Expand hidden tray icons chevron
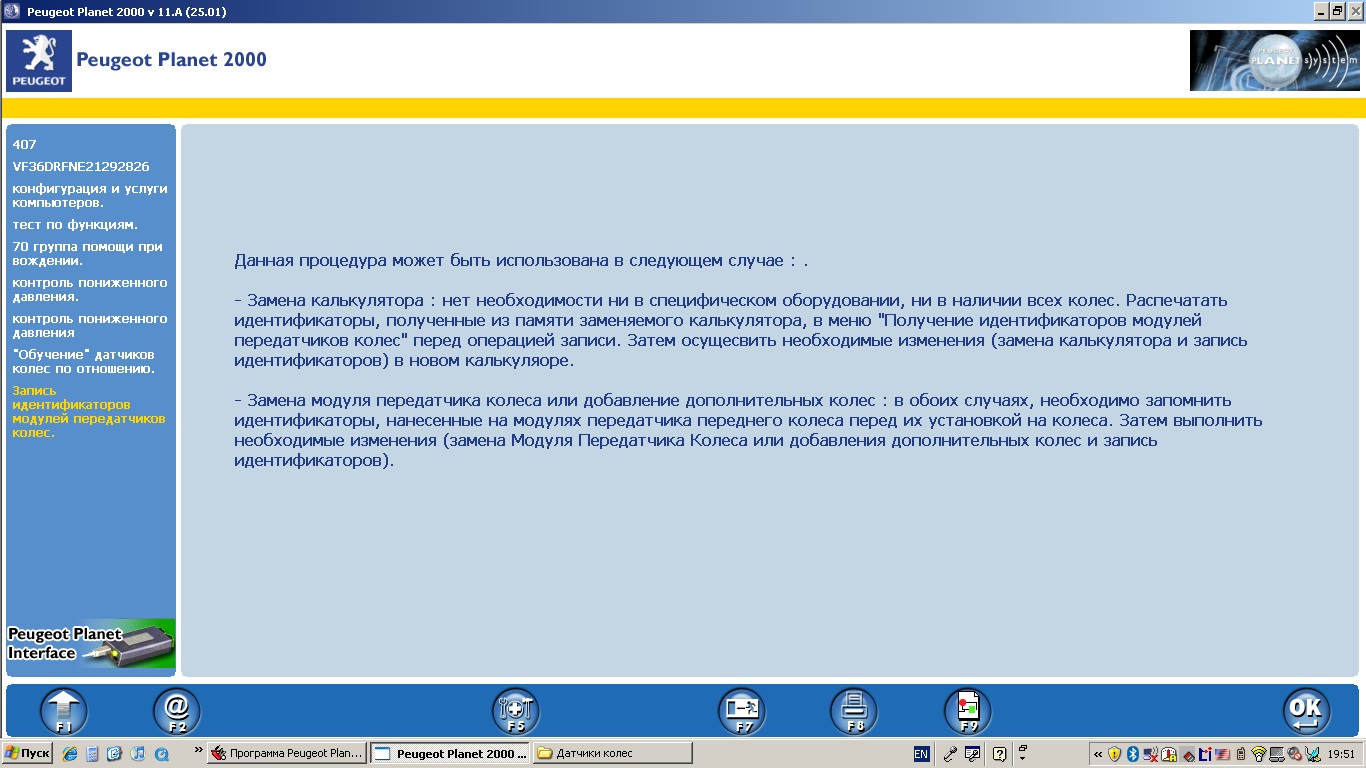This screenshot has width=1366, height=768. (x=1099, y=753)
